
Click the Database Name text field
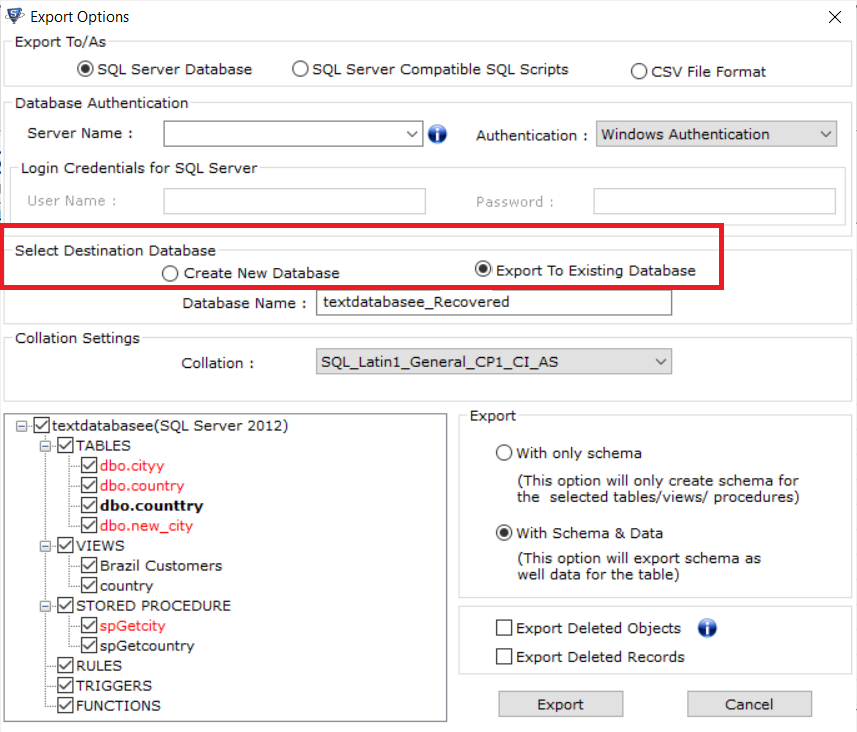pos(494,302)
